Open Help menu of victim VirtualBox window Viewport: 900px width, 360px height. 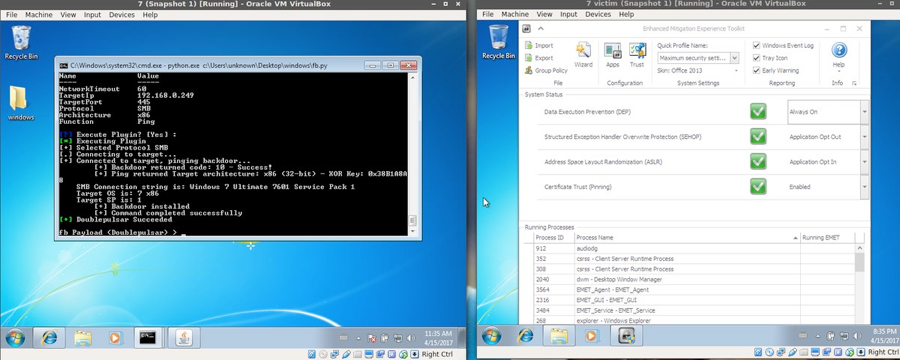coord(626,14)
